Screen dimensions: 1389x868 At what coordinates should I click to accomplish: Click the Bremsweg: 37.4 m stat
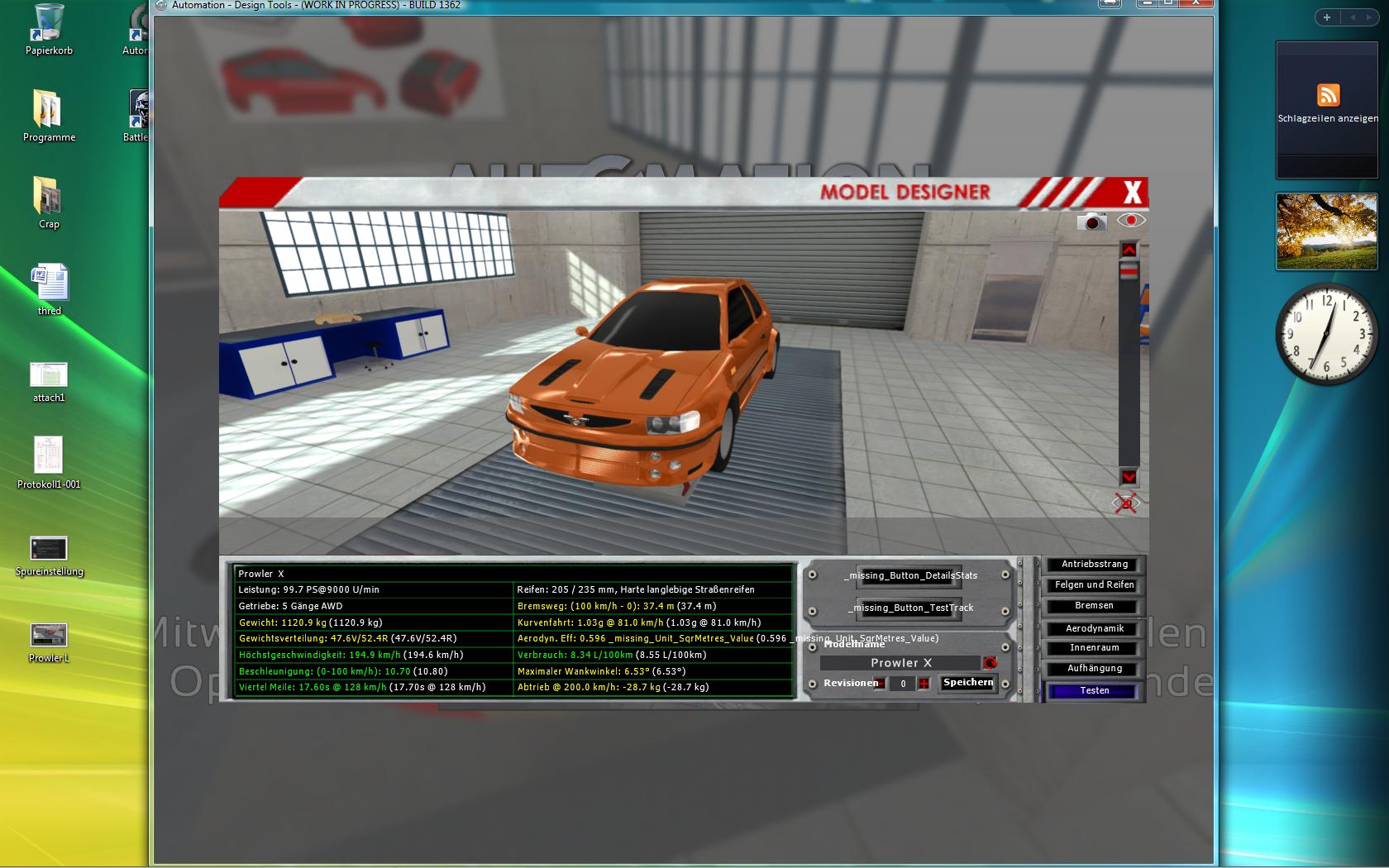[616, 606]
